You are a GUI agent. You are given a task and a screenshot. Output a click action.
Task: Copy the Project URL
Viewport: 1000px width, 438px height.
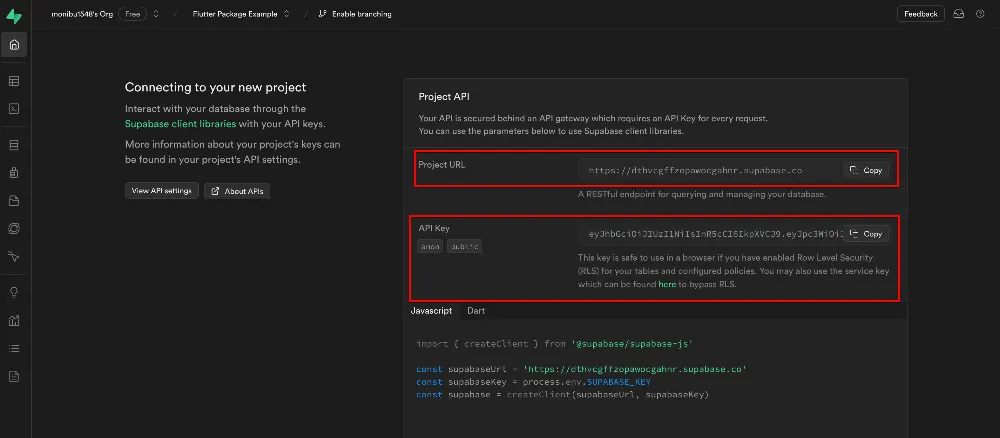click(x=866, y=170)
